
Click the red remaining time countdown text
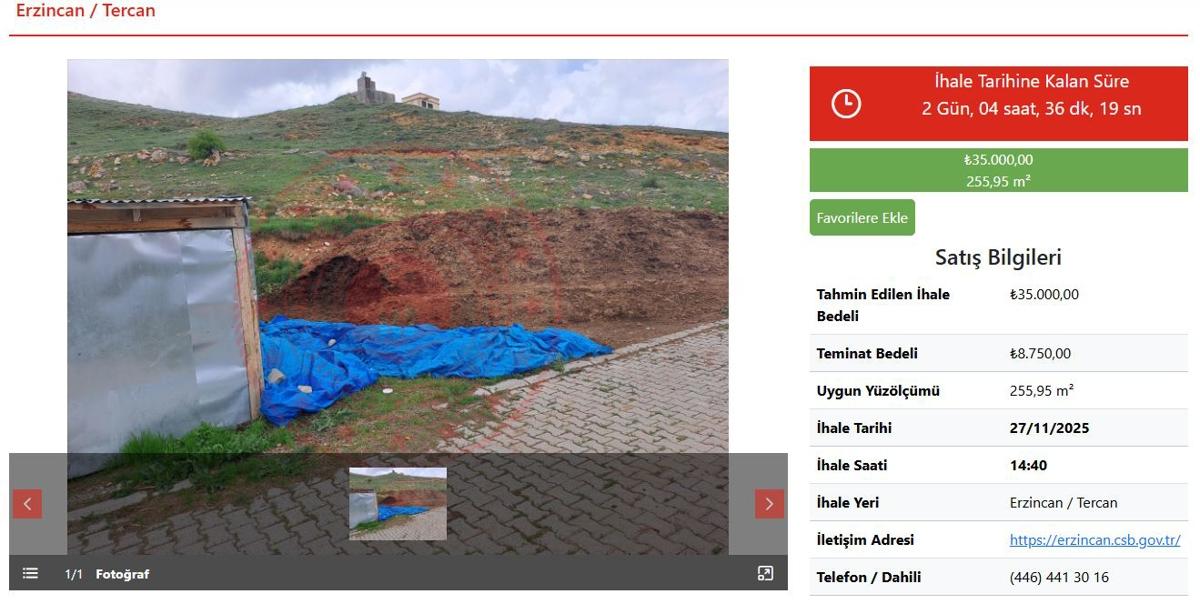1031,96
